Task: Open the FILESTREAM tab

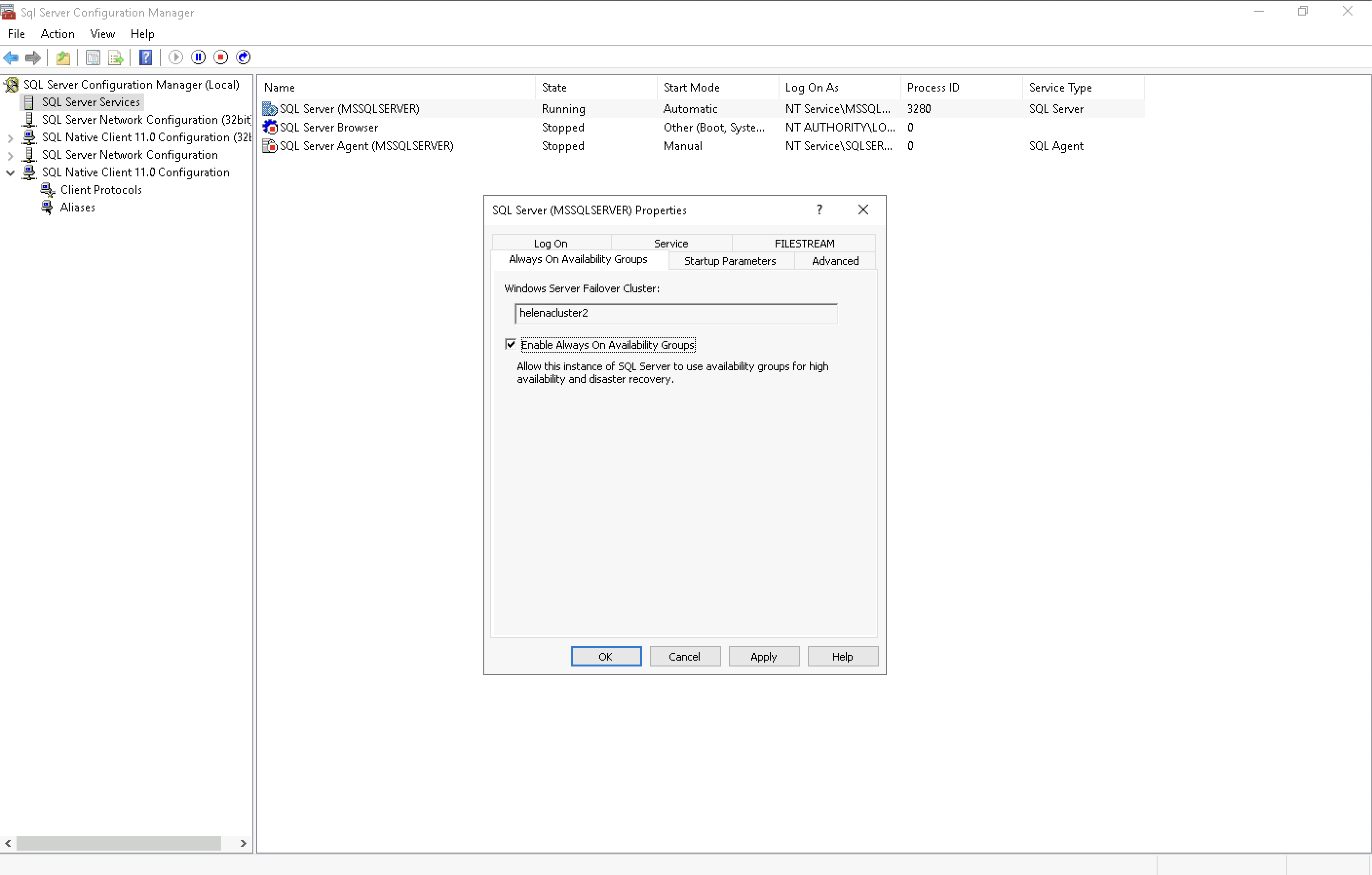Action: pos(804,243)
